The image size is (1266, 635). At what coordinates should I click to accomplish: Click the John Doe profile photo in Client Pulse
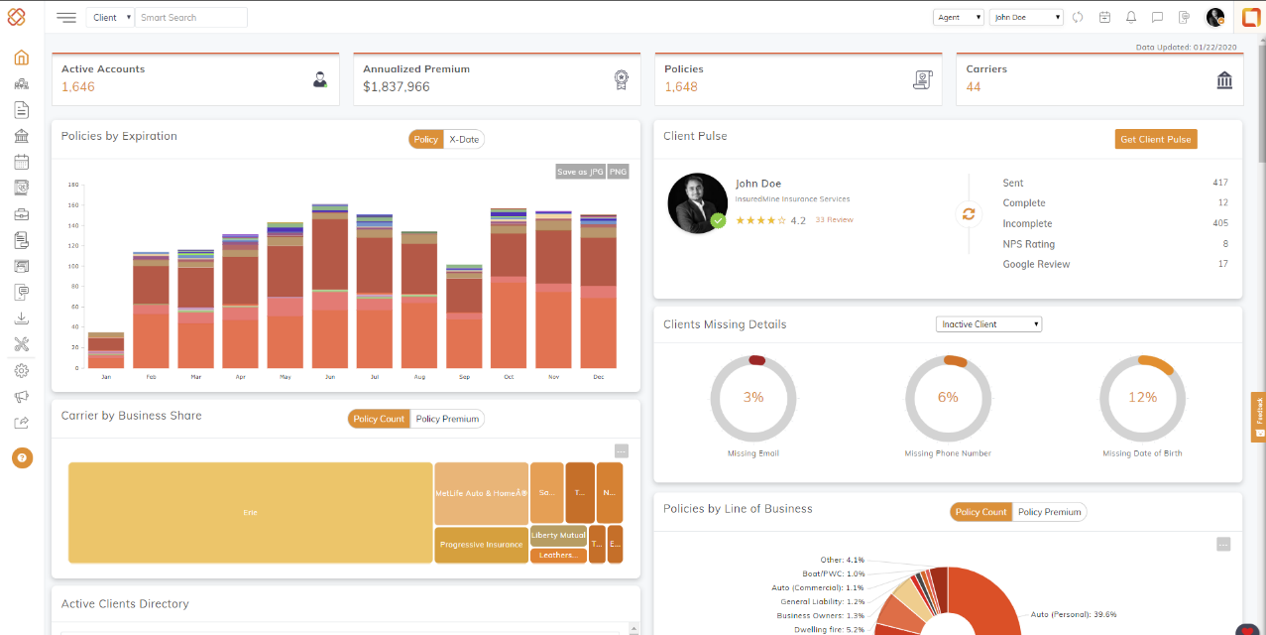click(697, 203)
